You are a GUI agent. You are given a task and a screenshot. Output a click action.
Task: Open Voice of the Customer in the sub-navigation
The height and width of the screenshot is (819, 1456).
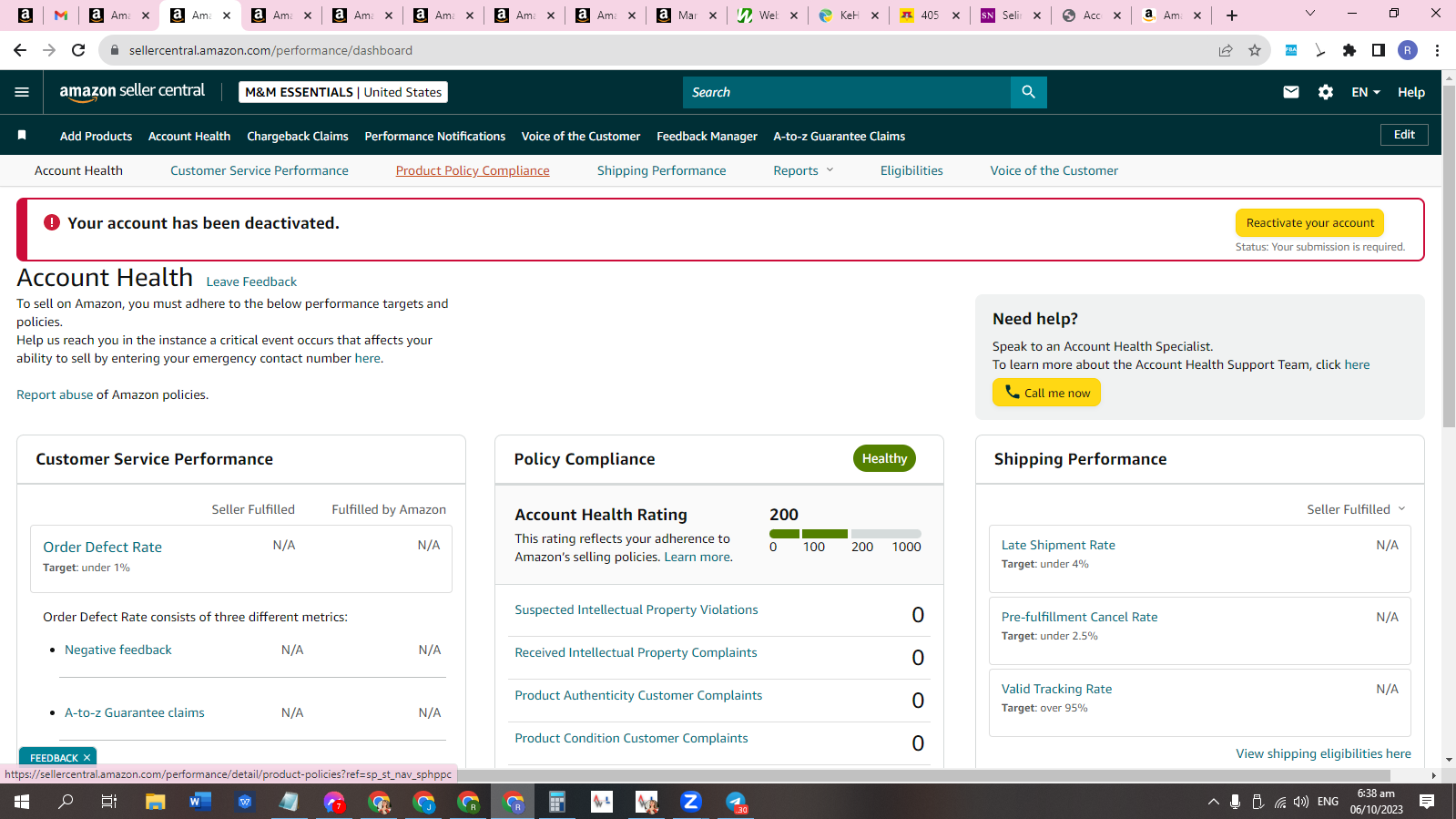coord(1054,170)
